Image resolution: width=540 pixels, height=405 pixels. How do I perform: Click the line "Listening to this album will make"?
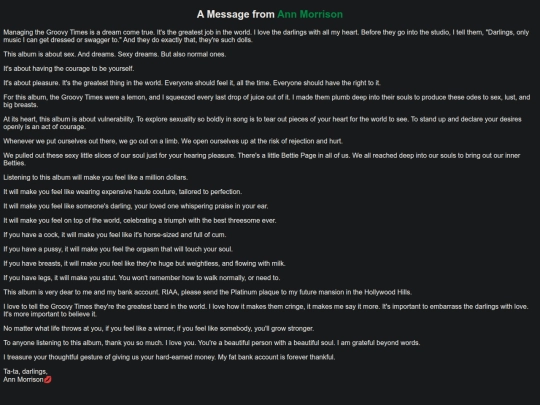pos(95,177)
